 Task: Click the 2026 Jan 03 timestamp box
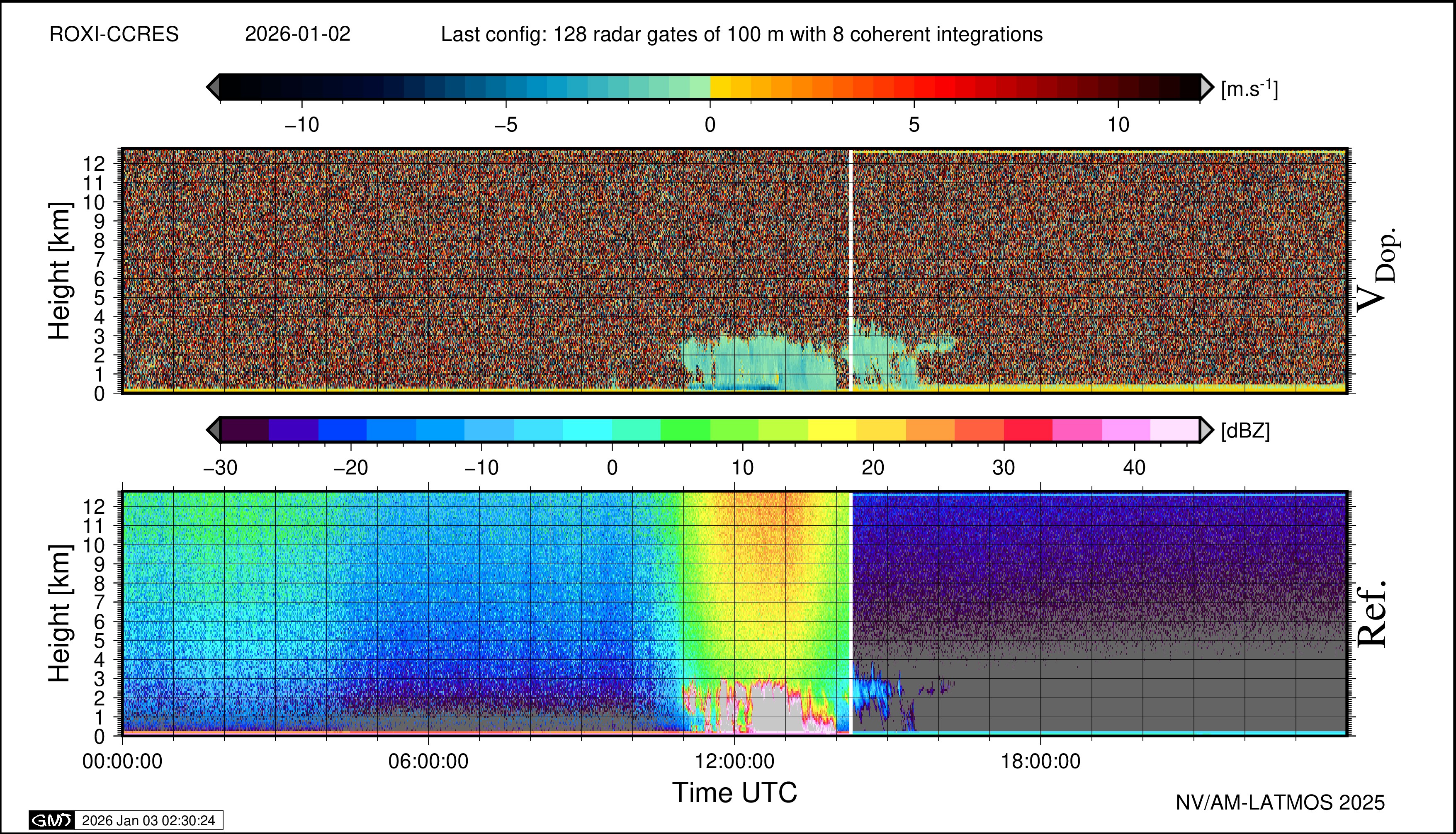148,820
